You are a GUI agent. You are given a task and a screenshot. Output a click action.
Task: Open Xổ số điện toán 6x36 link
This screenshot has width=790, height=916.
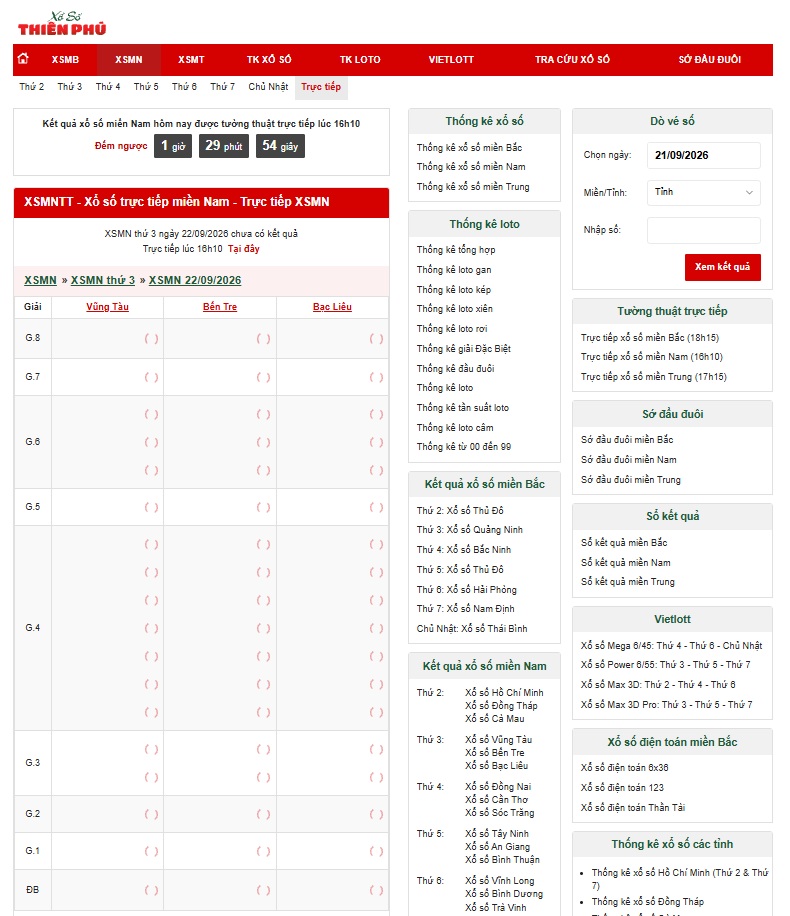625,768
